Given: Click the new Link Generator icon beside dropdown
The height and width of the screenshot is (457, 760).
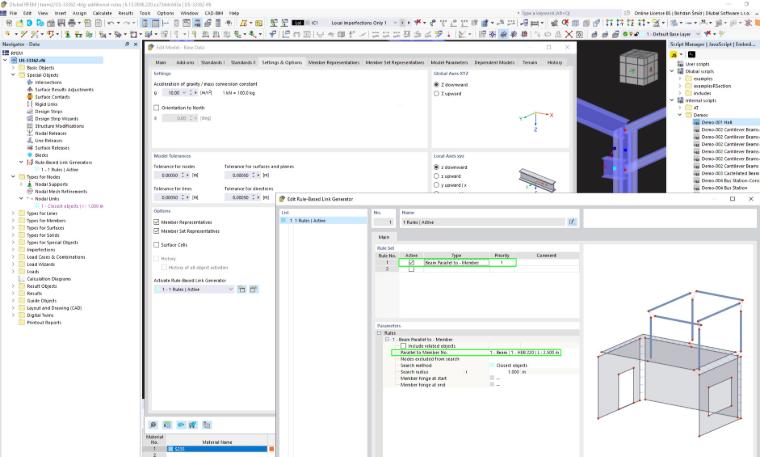Looking at the screenshot, I should [x=242, y=289].
